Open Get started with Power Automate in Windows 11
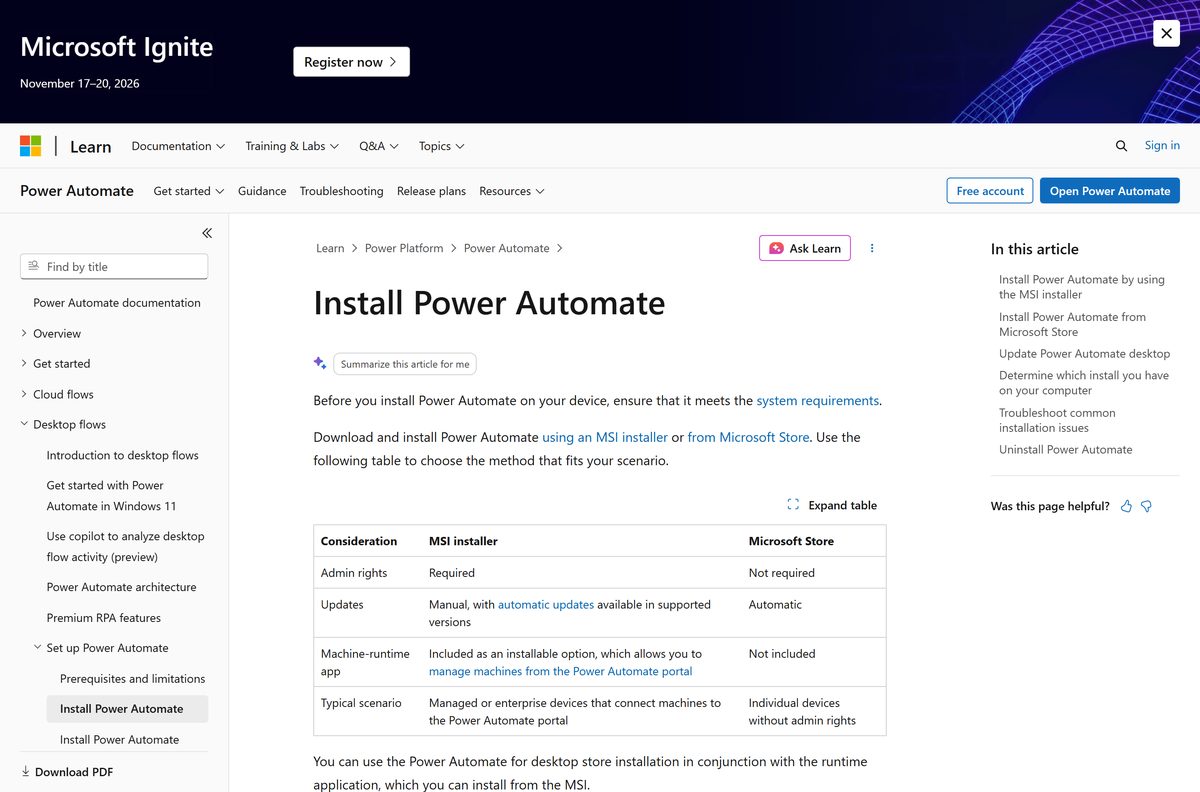1200x792 pixels. (111, 495)
